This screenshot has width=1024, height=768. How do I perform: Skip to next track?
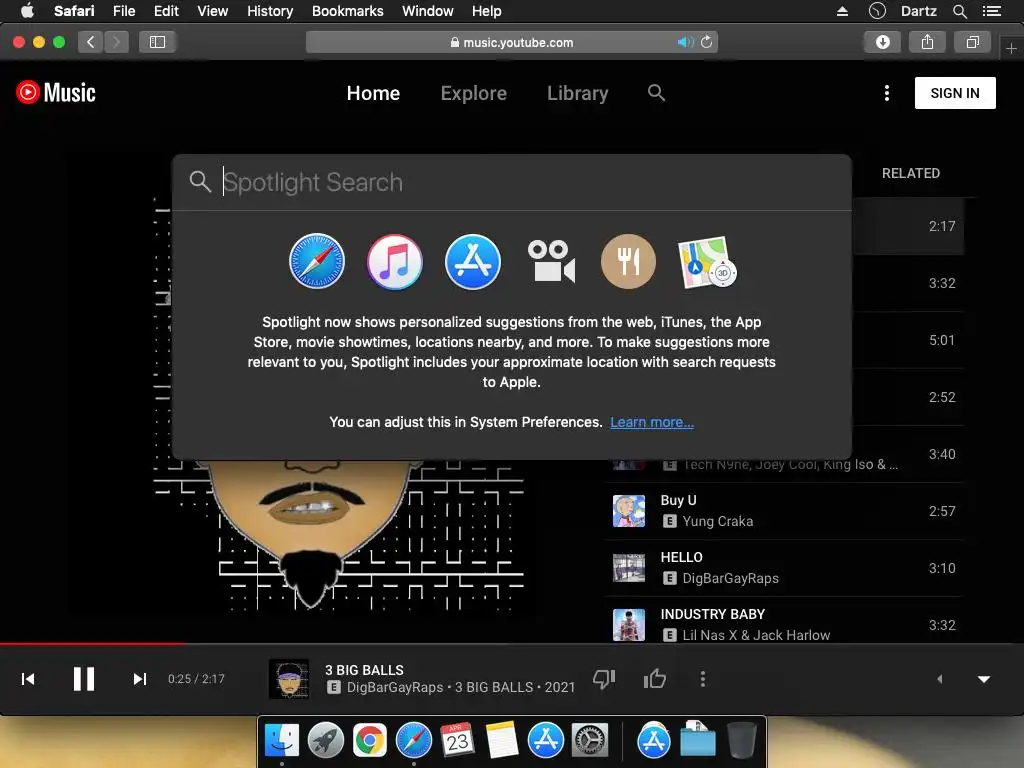pyautogui.click(x=139, y=679)
